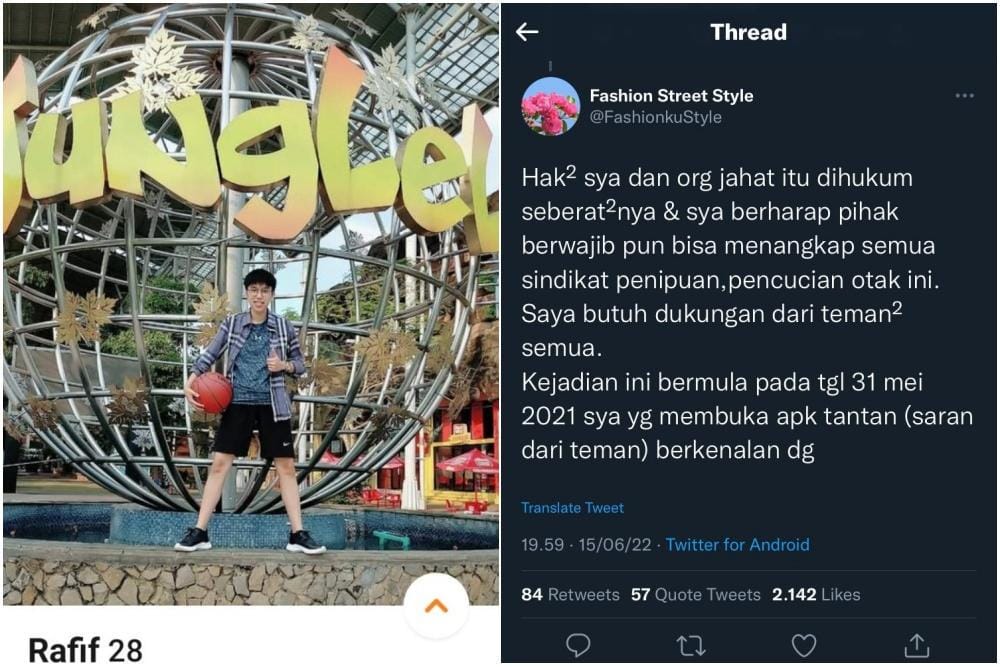Go back with the arrow icon

[x=527, y=31]
